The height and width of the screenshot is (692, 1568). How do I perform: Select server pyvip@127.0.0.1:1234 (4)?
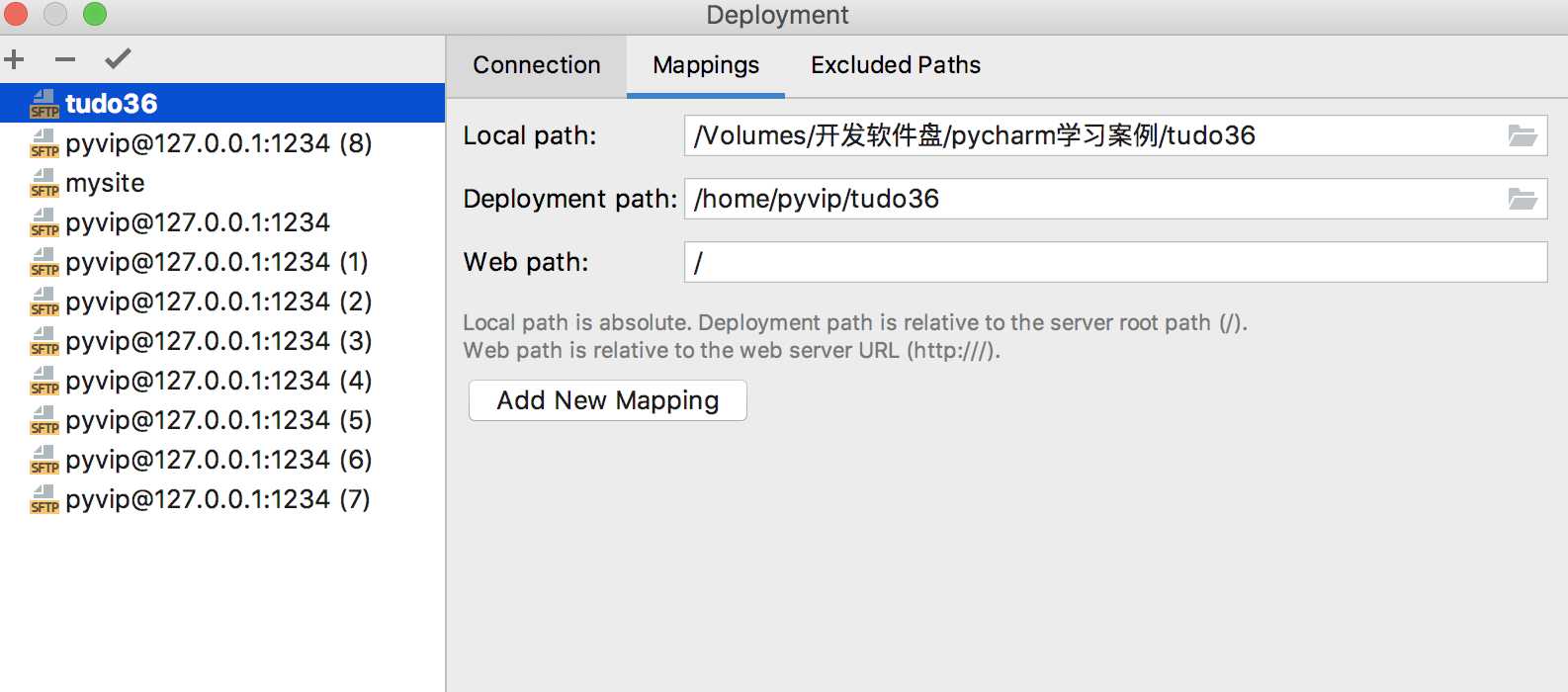tap(222, 381)
